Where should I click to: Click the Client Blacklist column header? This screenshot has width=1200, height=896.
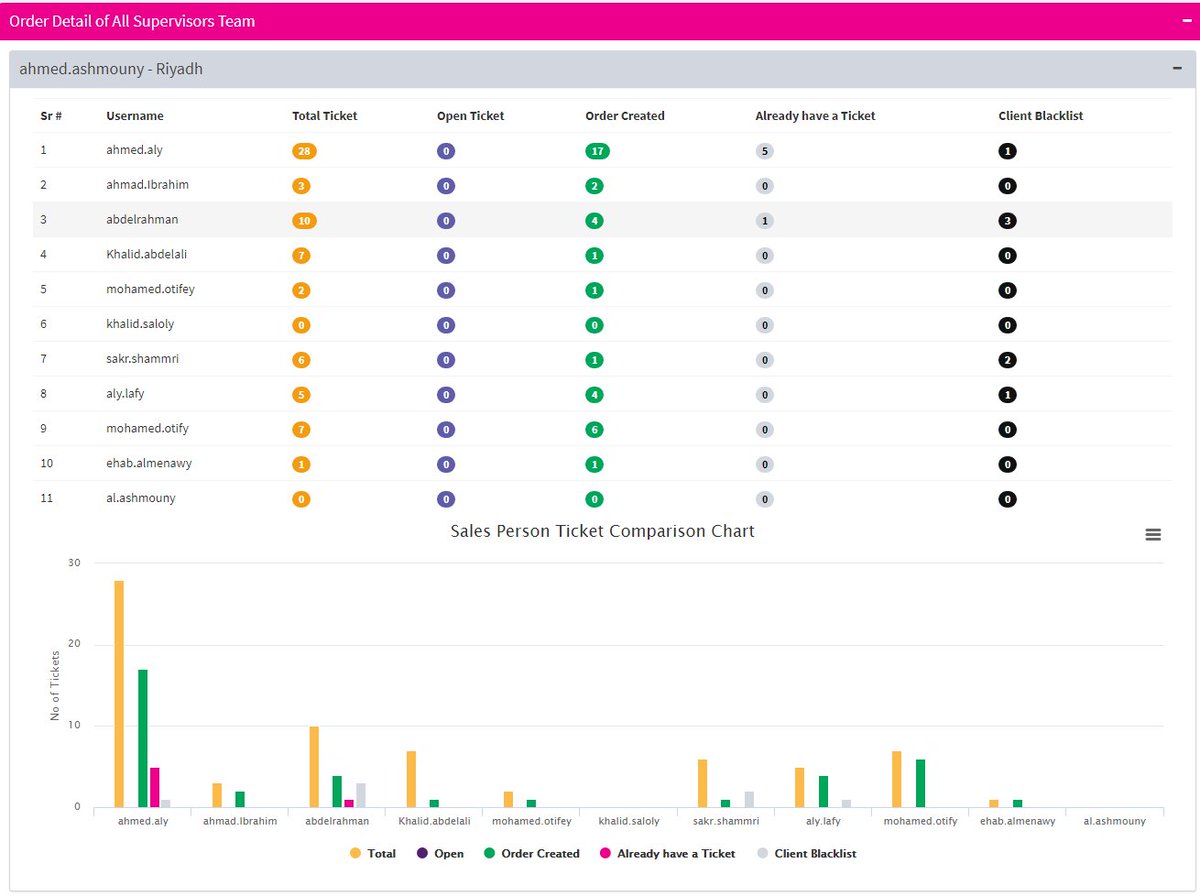1041,116
